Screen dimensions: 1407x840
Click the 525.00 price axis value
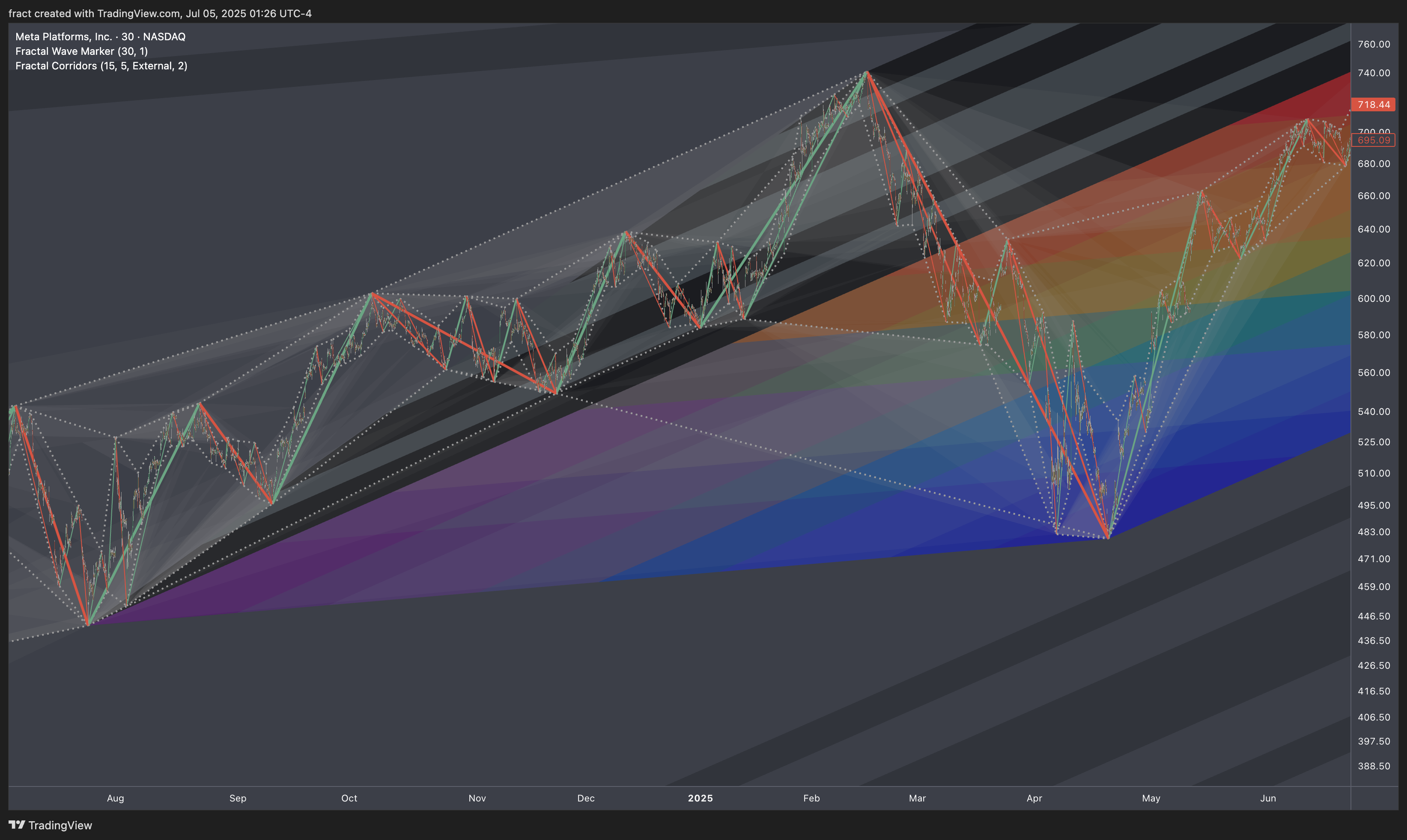tap(1374, 442)
